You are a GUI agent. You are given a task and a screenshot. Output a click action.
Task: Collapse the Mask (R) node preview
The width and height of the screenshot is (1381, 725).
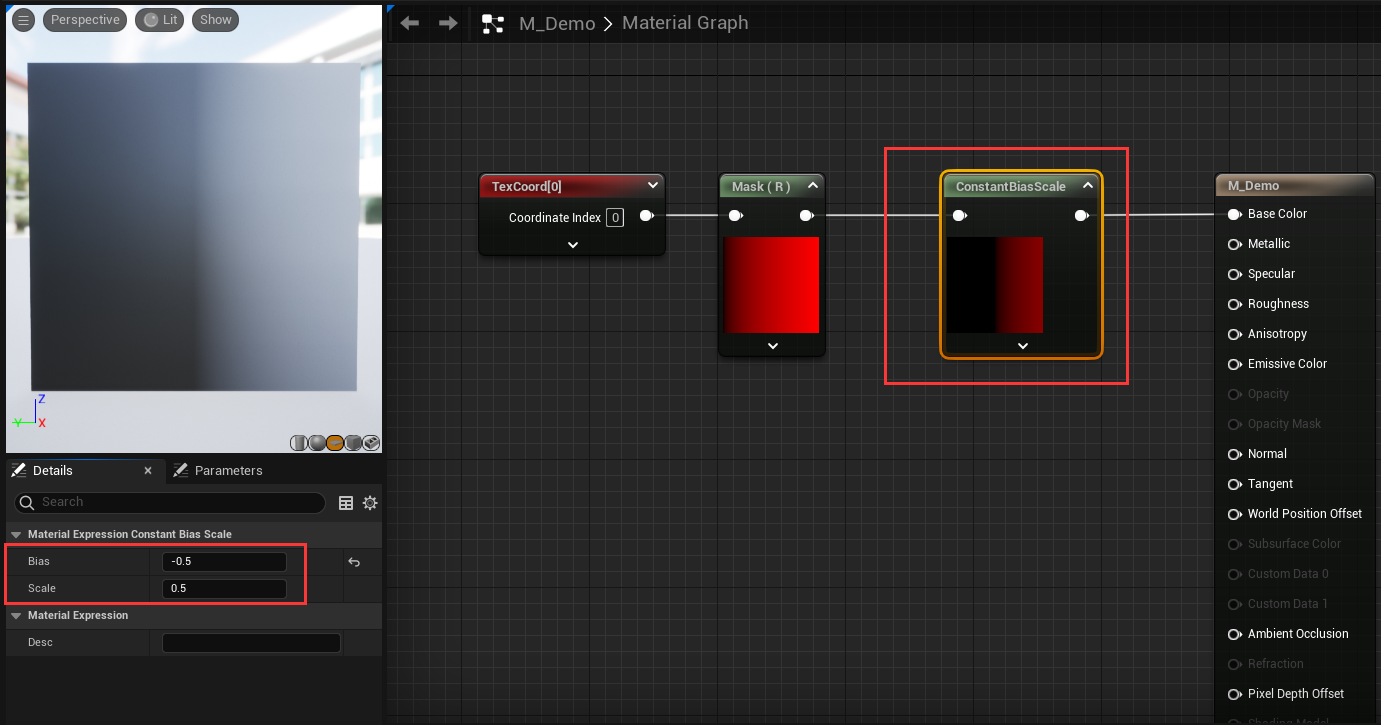812,186
